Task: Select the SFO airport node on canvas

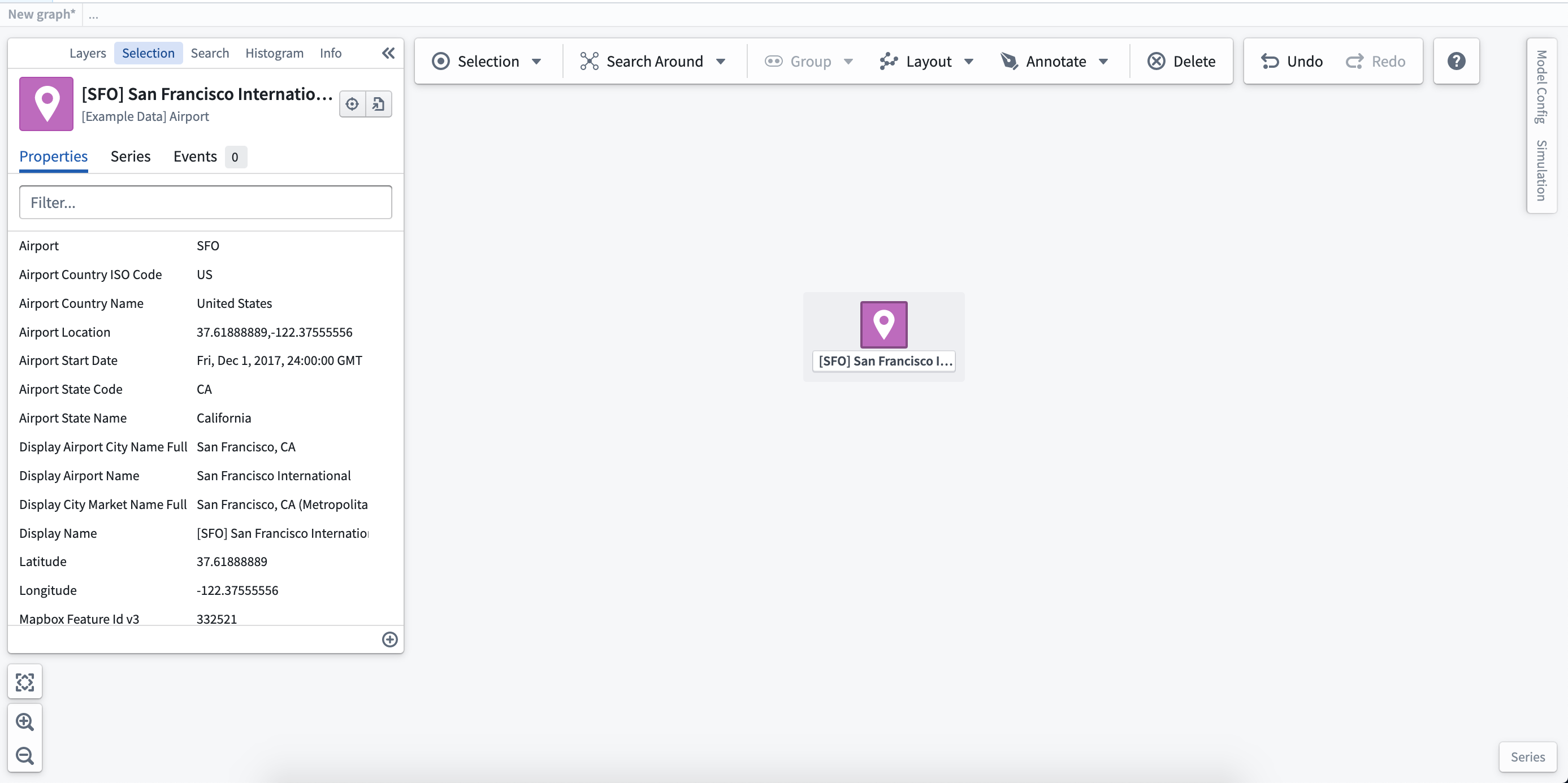Action: pos(883,324)
